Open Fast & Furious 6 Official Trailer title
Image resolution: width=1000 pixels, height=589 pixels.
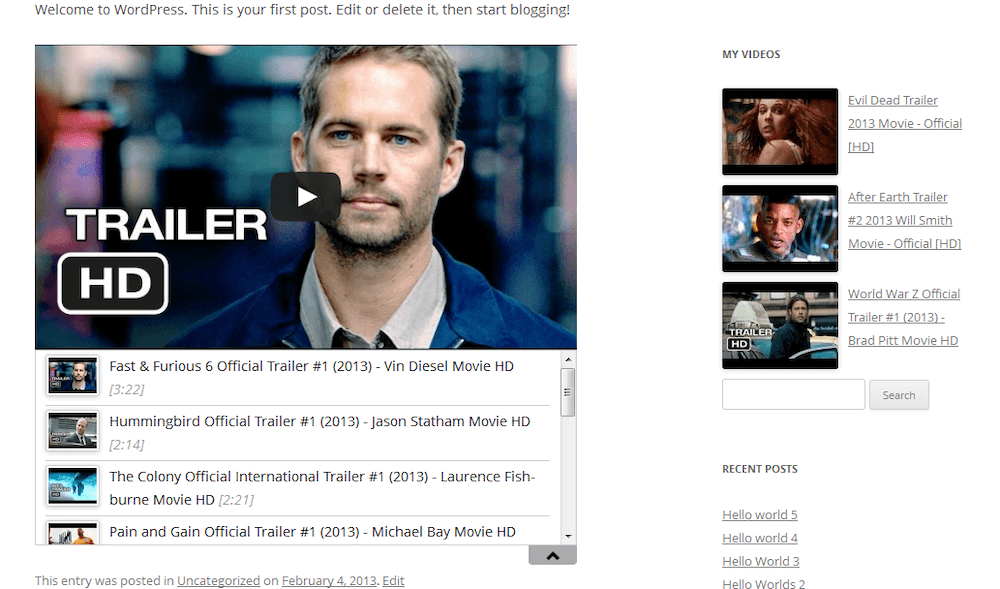coord(311,366)
